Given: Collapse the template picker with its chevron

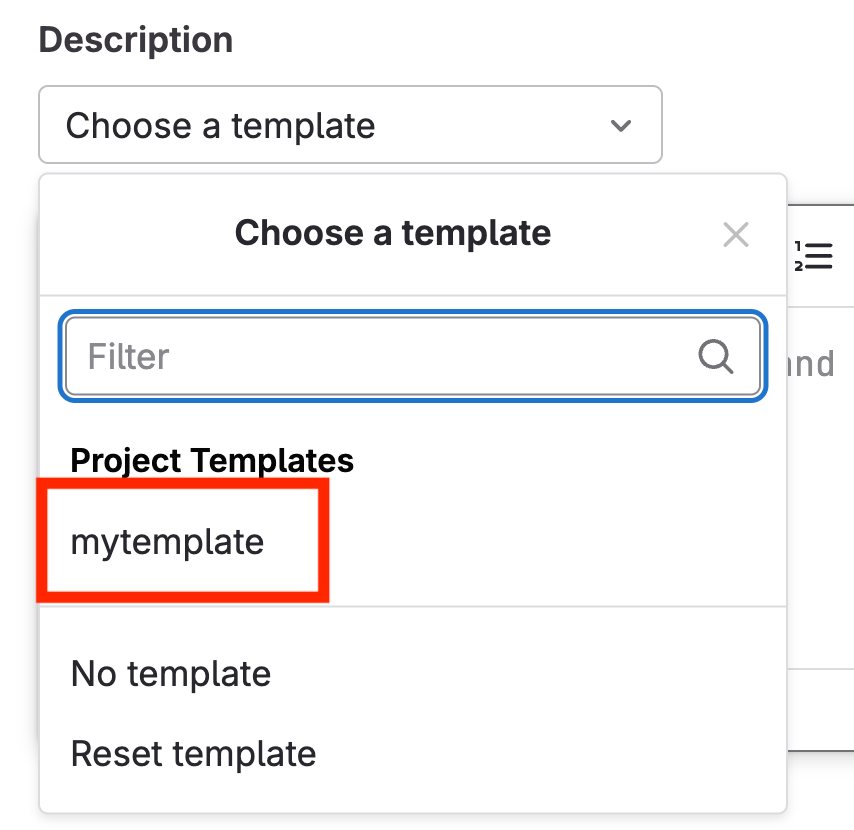Looking at the screenshot, I should click(621, 126).
